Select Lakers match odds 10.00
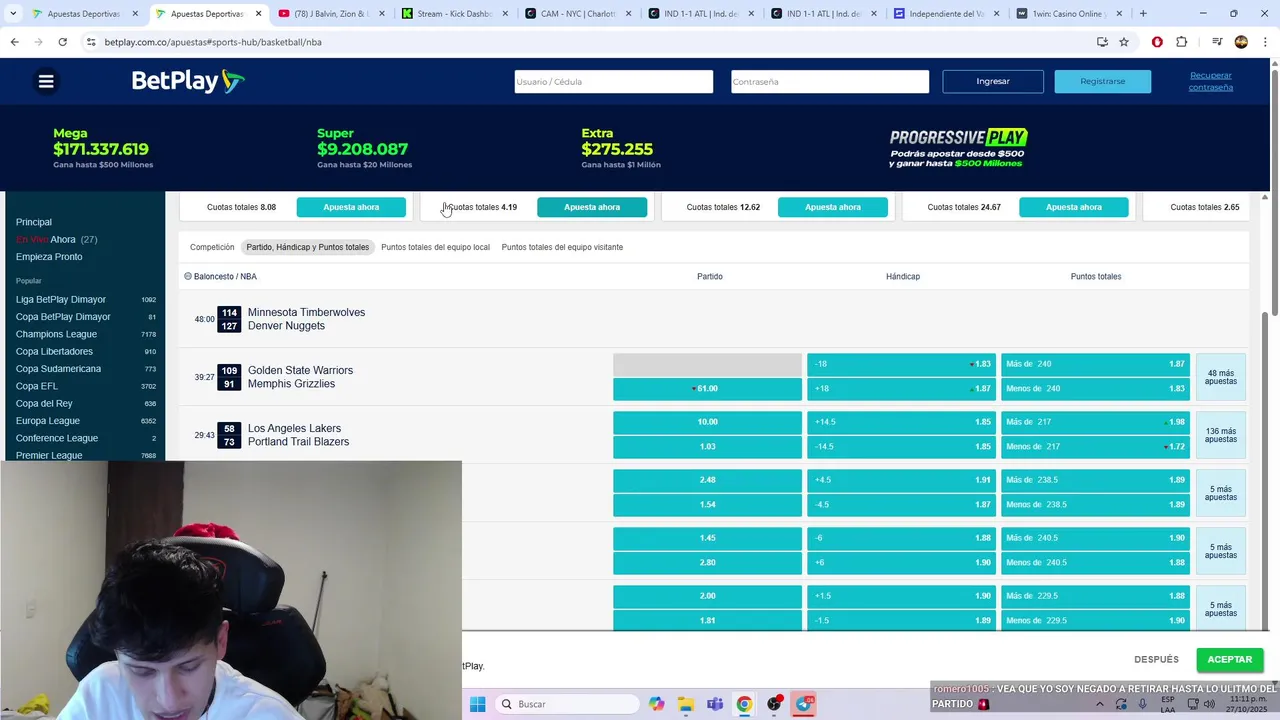The width and height of the screenshot is (1280, 720). (707, 422)
